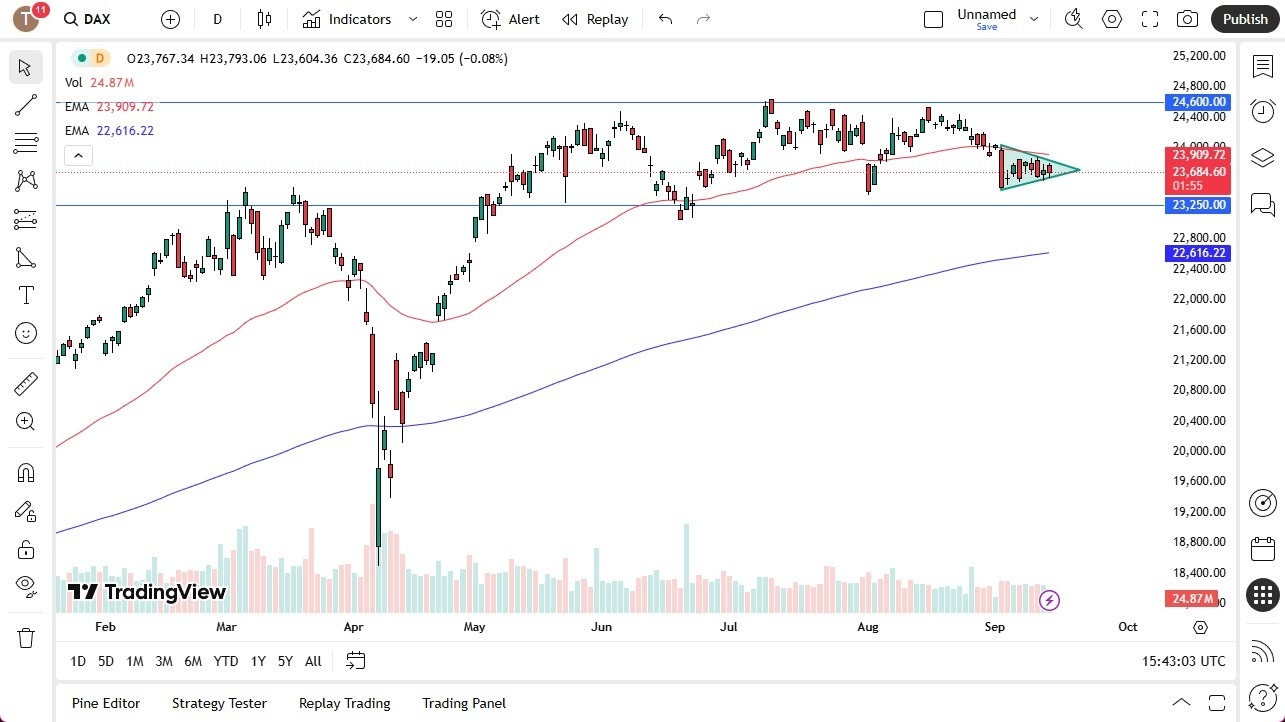
Task: Open the Unnamed layout dropdown
Action: (1034, 17)
